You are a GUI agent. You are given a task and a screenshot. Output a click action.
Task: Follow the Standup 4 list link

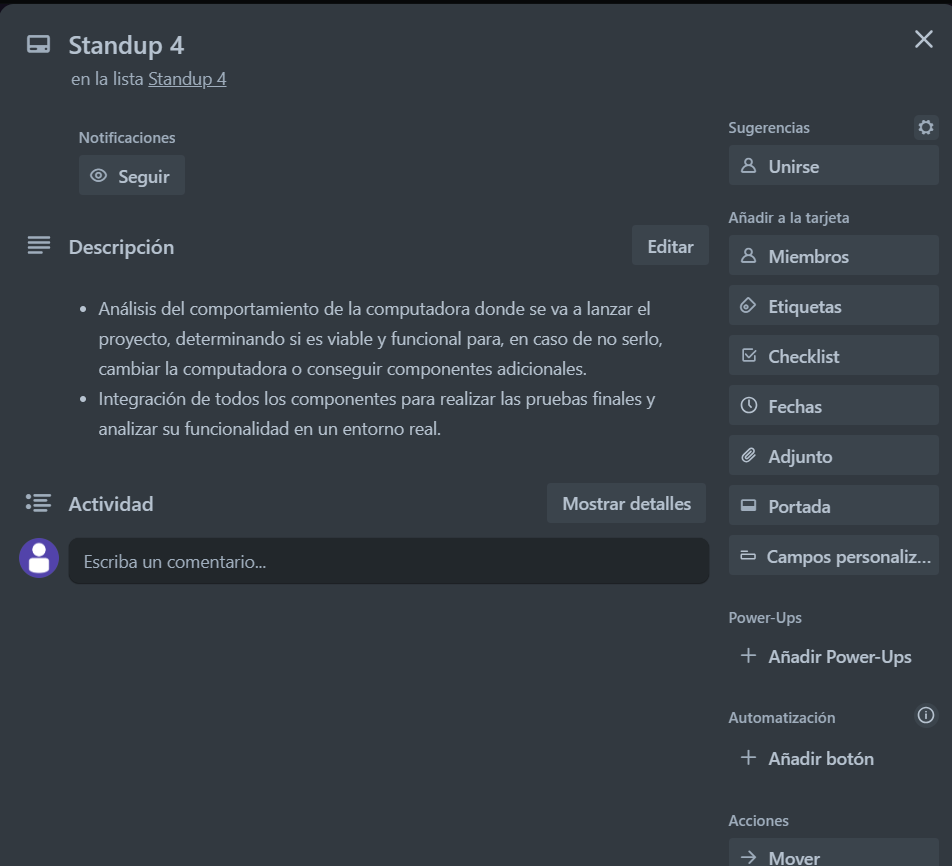[187, 78]
